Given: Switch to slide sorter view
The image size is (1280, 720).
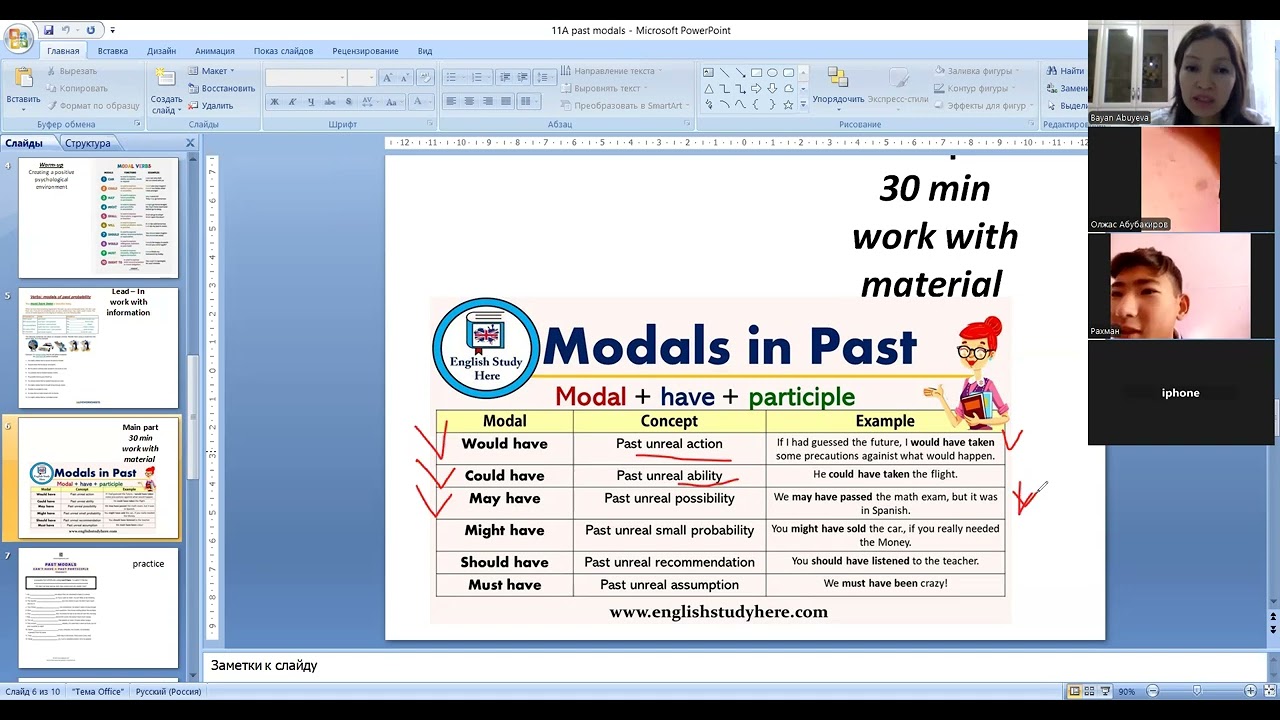Looking at the screenshot, I should point(1089,691).
